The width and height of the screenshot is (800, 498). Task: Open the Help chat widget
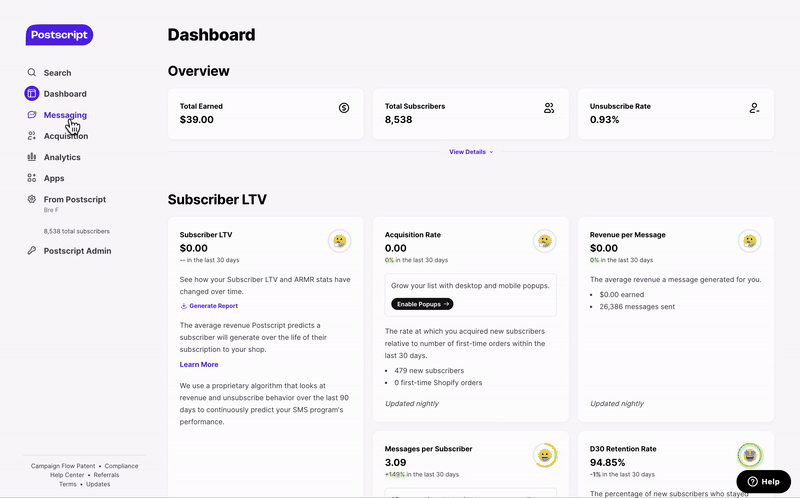763,481
